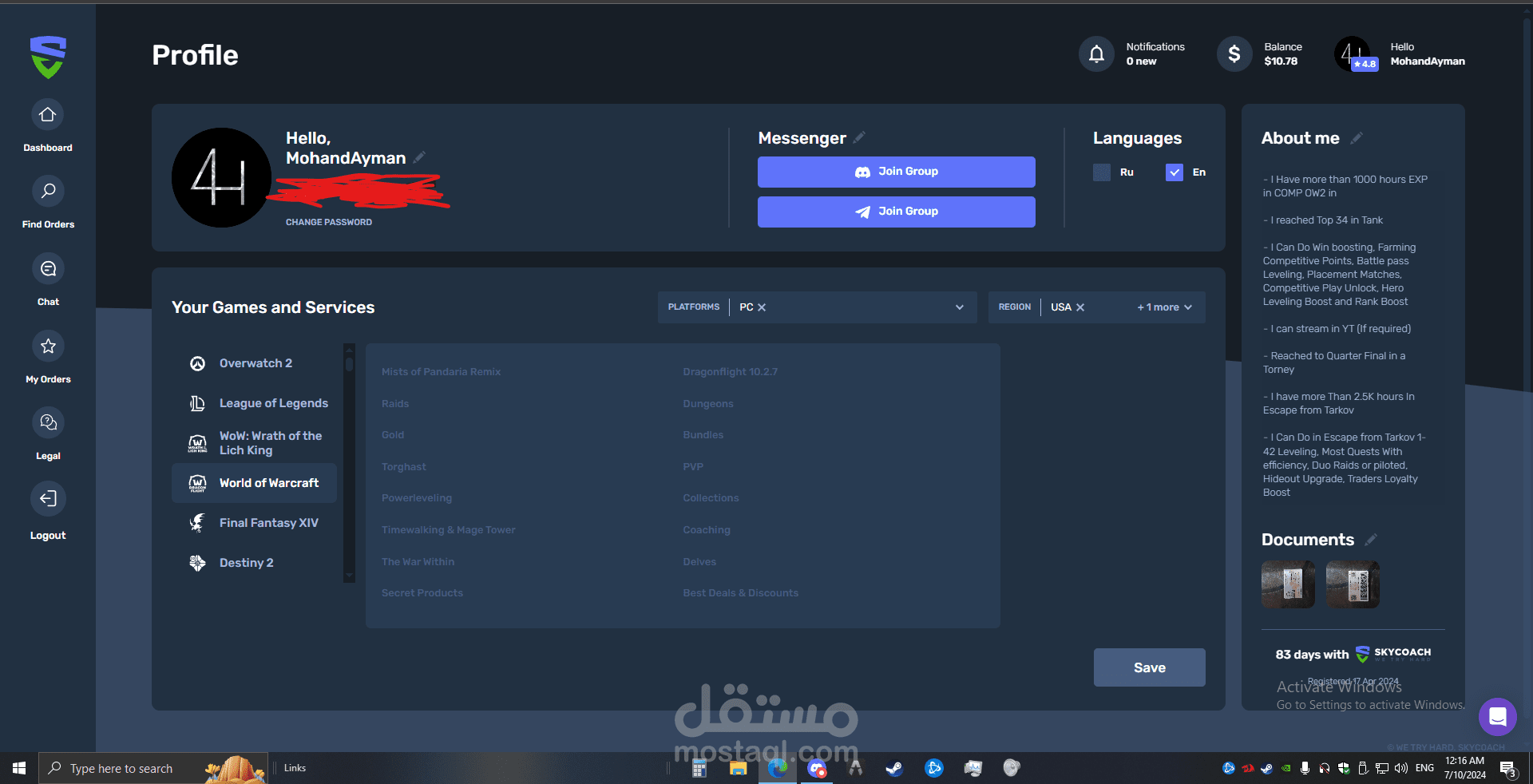Open Find Orders magnifier icon
This screenshot has height=784, width=1533.
[x=48, y=192]
